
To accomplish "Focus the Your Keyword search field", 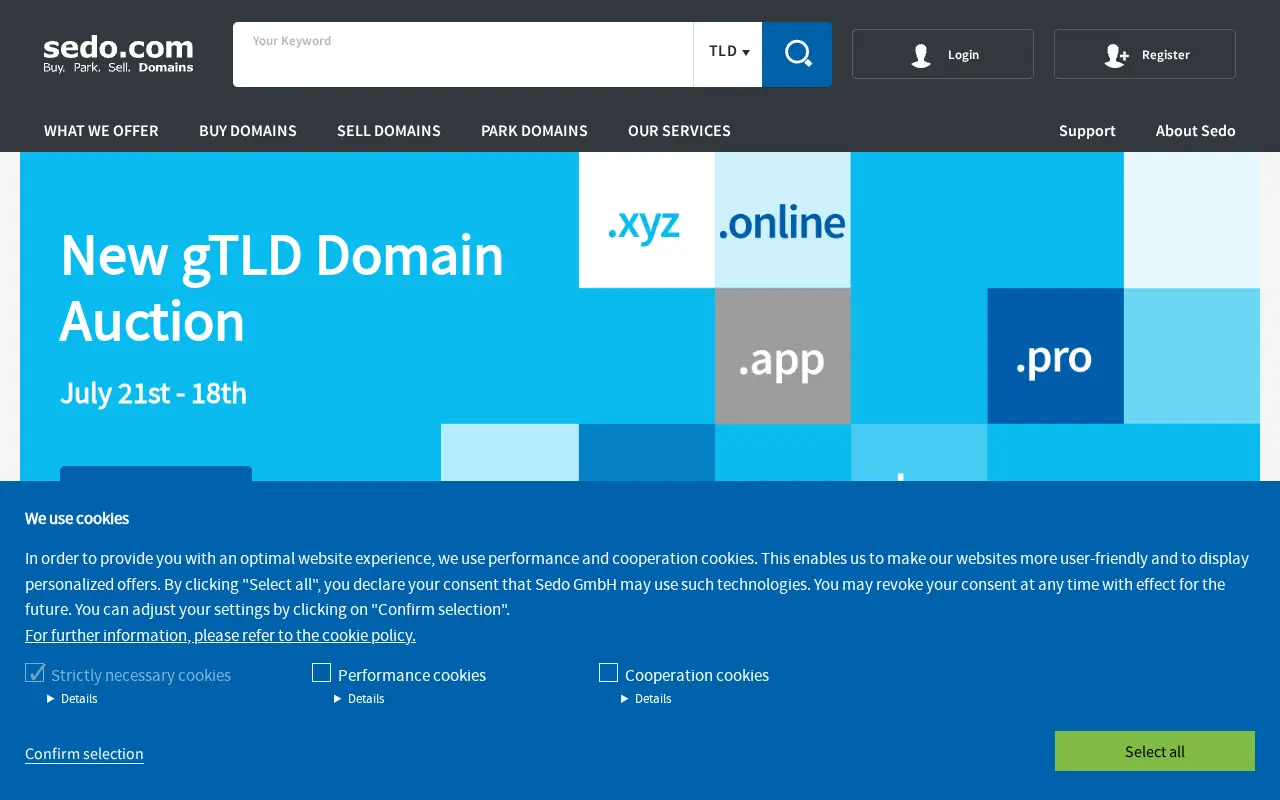I will coord(463,54).
